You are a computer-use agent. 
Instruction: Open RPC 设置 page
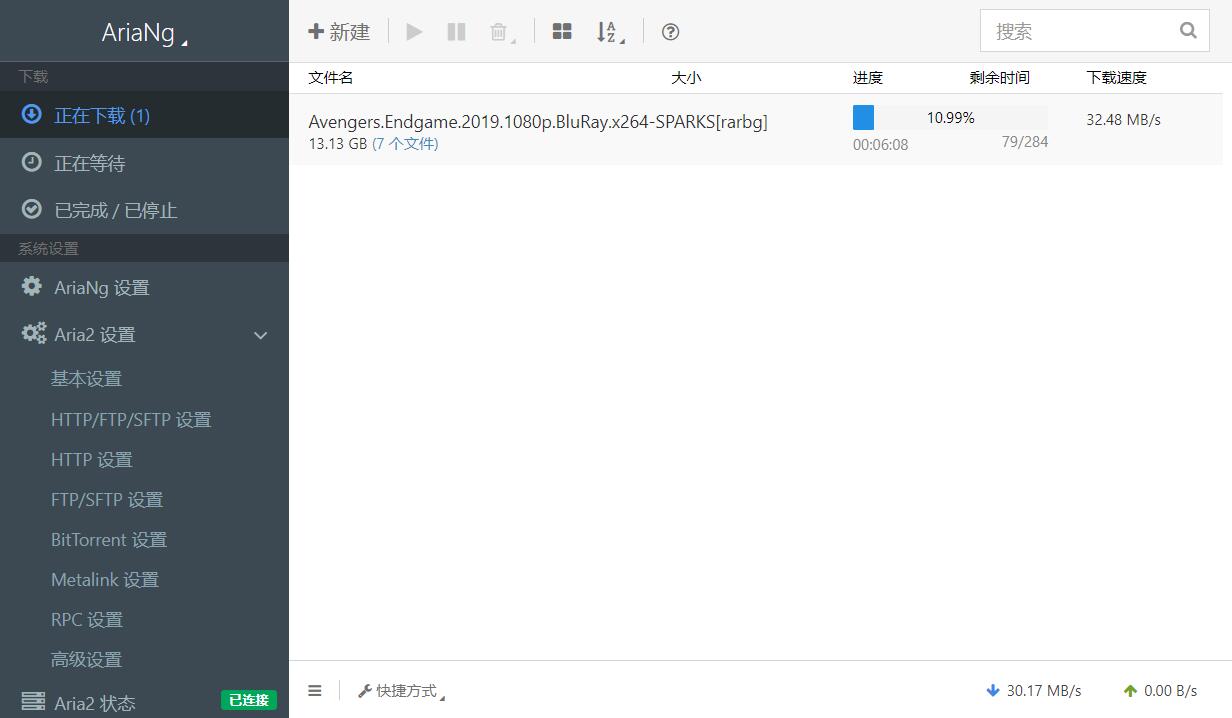pyautogui.click(x=87, y=619)
